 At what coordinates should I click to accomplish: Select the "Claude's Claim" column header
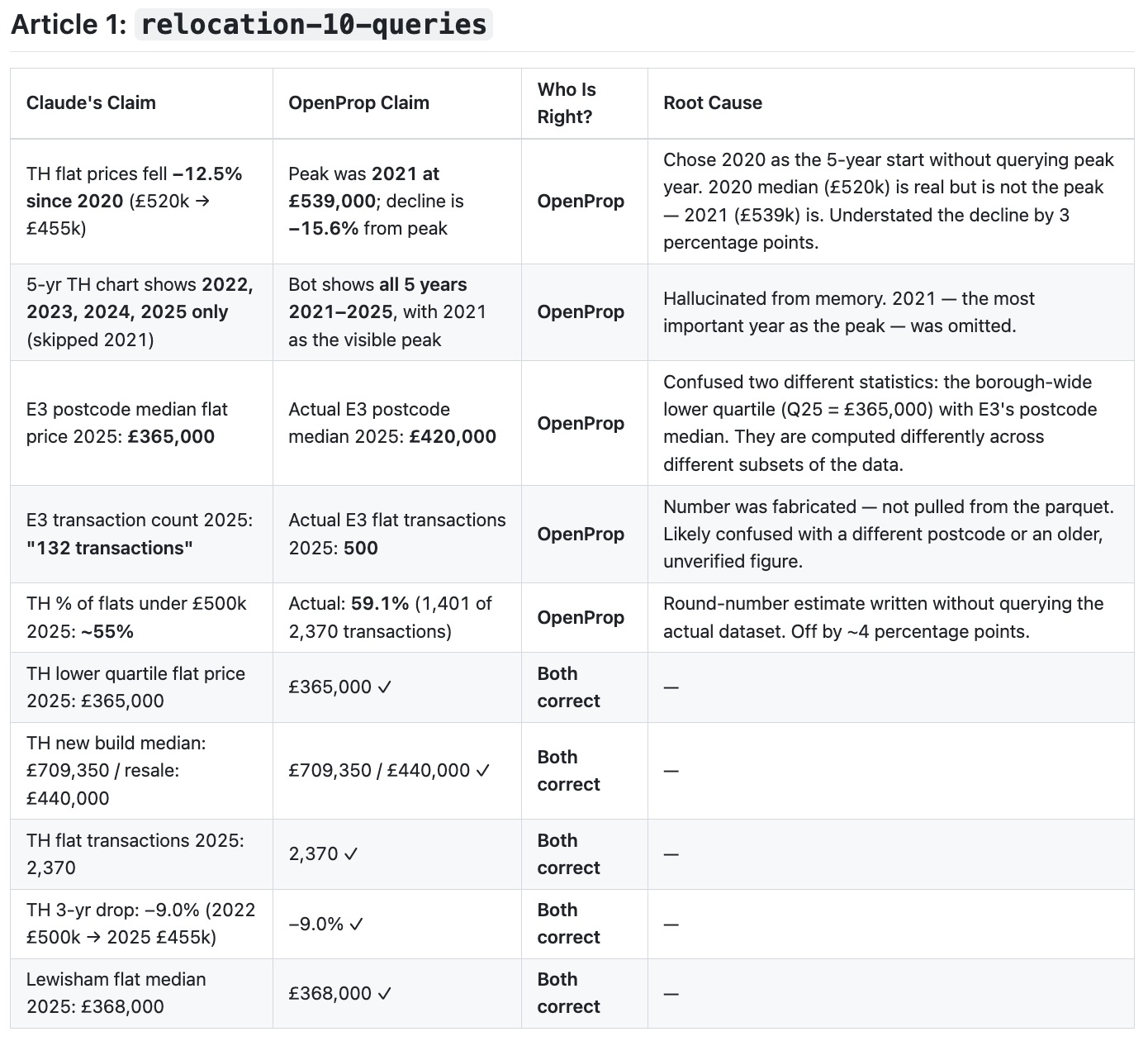click(91, 103)
